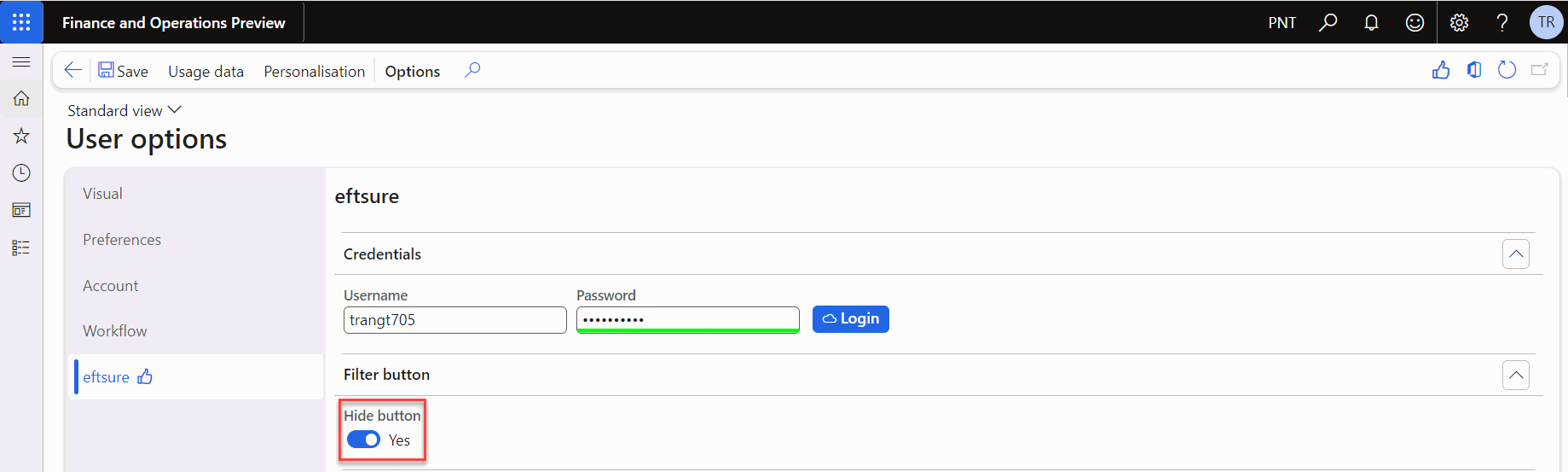
Task: Open the settings gear icon
Action: pyautogui.click(x=1459, y=23)
